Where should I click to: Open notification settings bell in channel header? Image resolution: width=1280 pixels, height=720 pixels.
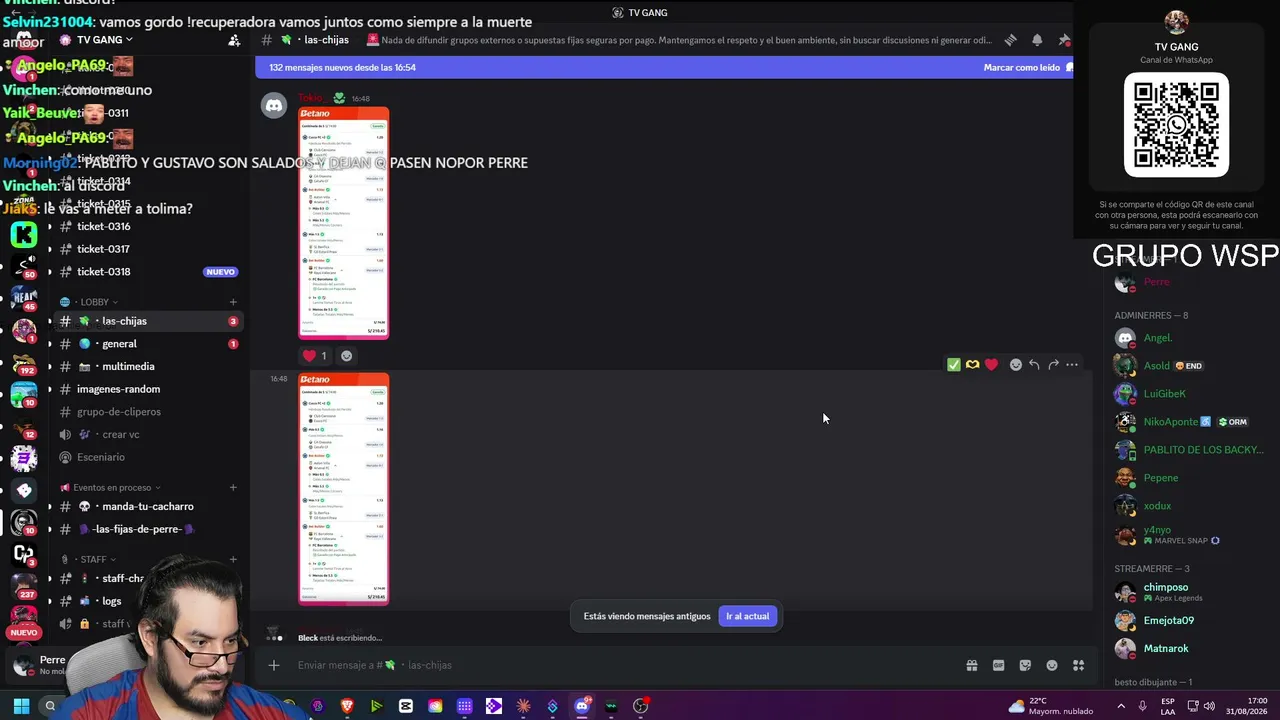pyautogui.click(x=1037, y=40)
